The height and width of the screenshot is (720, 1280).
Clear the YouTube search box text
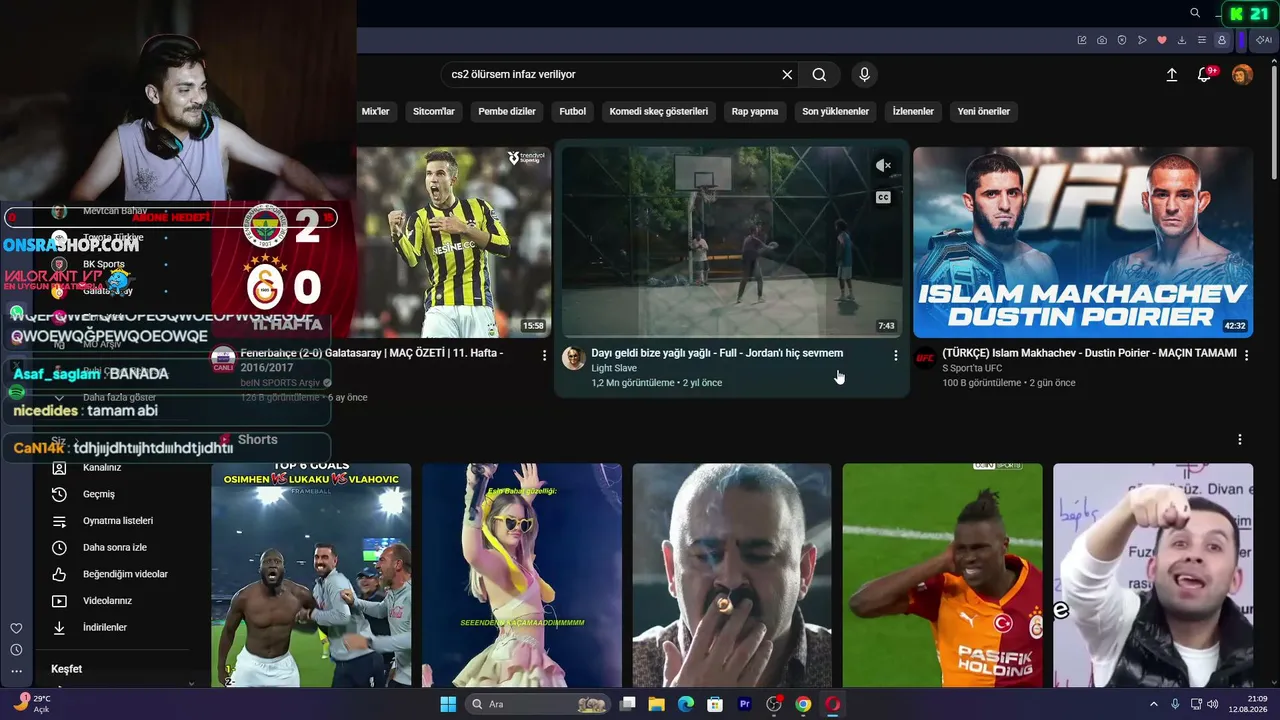coord(787,75)
